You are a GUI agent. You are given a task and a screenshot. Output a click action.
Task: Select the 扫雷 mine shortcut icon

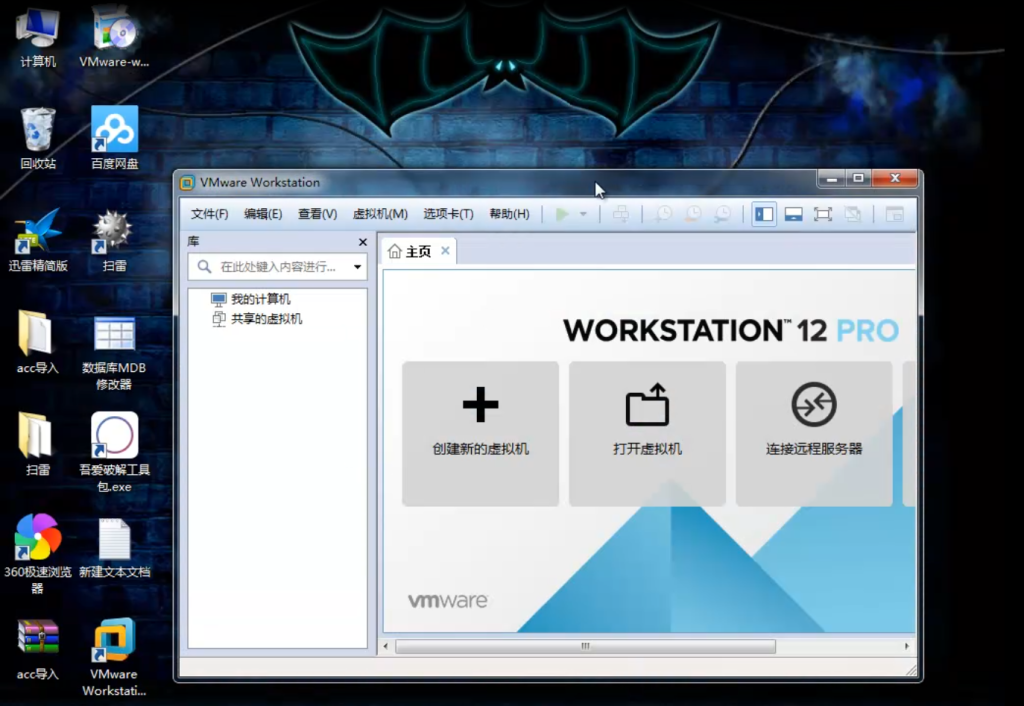[x=114, y=240]
